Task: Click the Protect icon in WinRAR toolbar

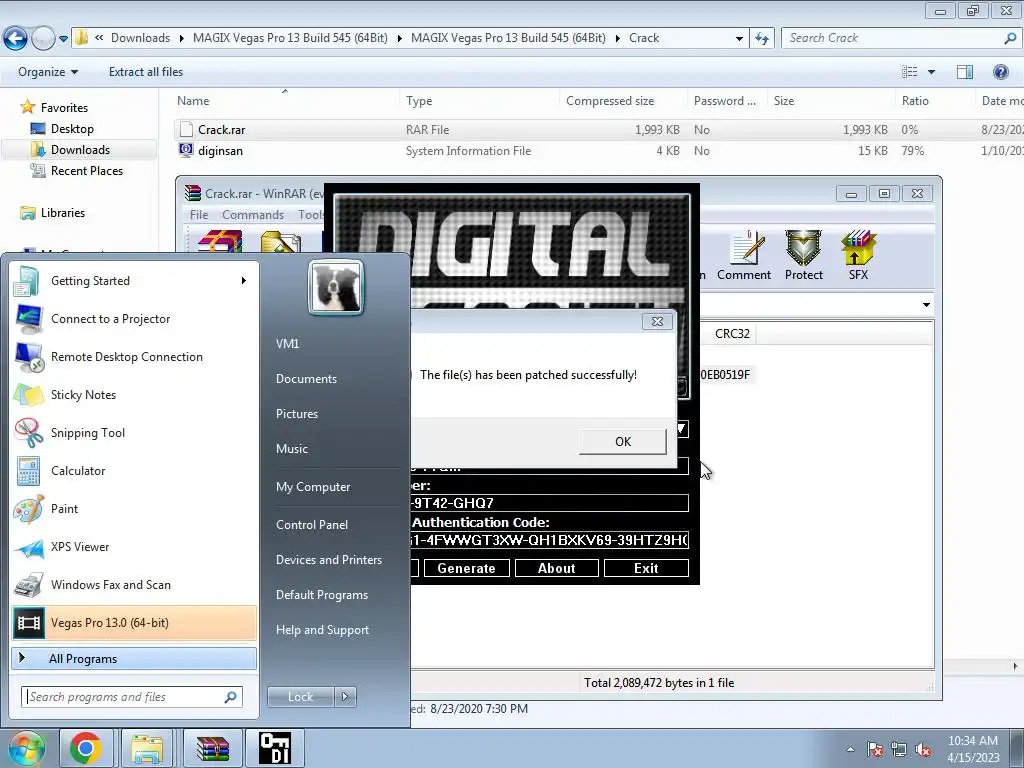Action: click(803, 255)
